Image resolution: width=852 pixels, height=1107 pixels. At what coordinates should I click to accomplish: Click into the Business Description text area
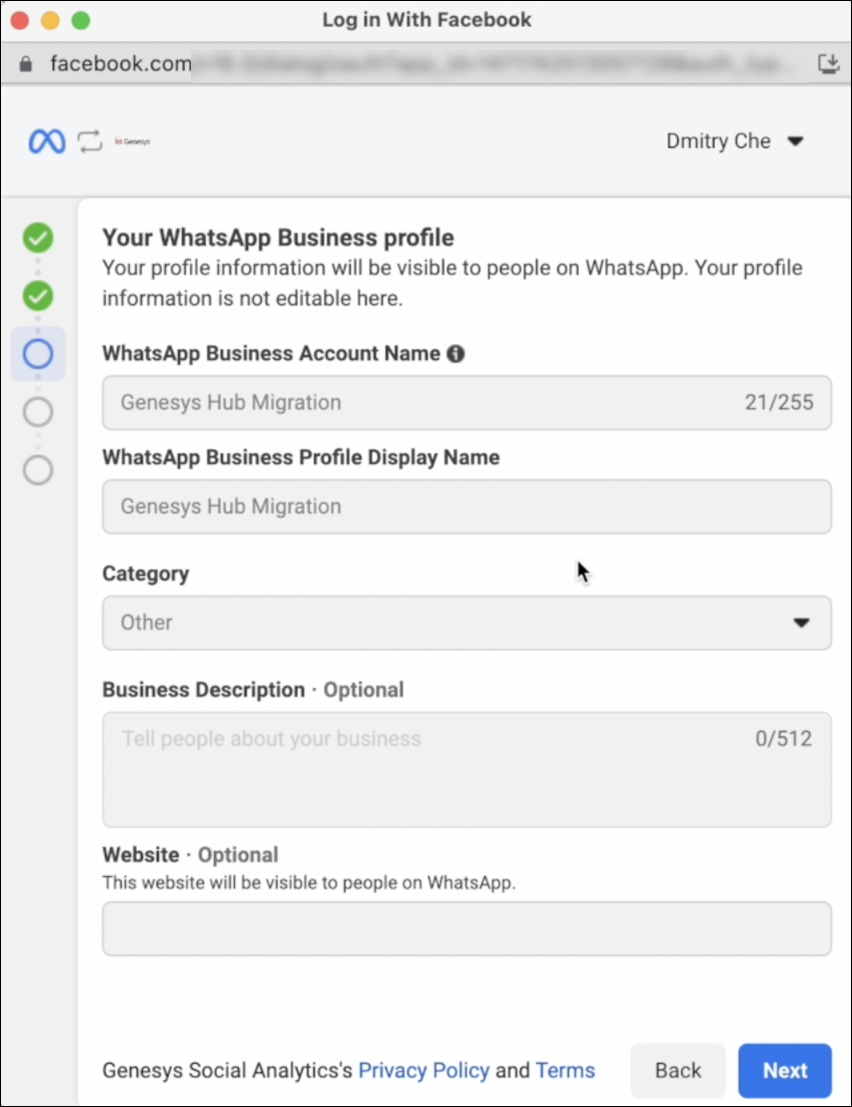(x=466, y=769)
